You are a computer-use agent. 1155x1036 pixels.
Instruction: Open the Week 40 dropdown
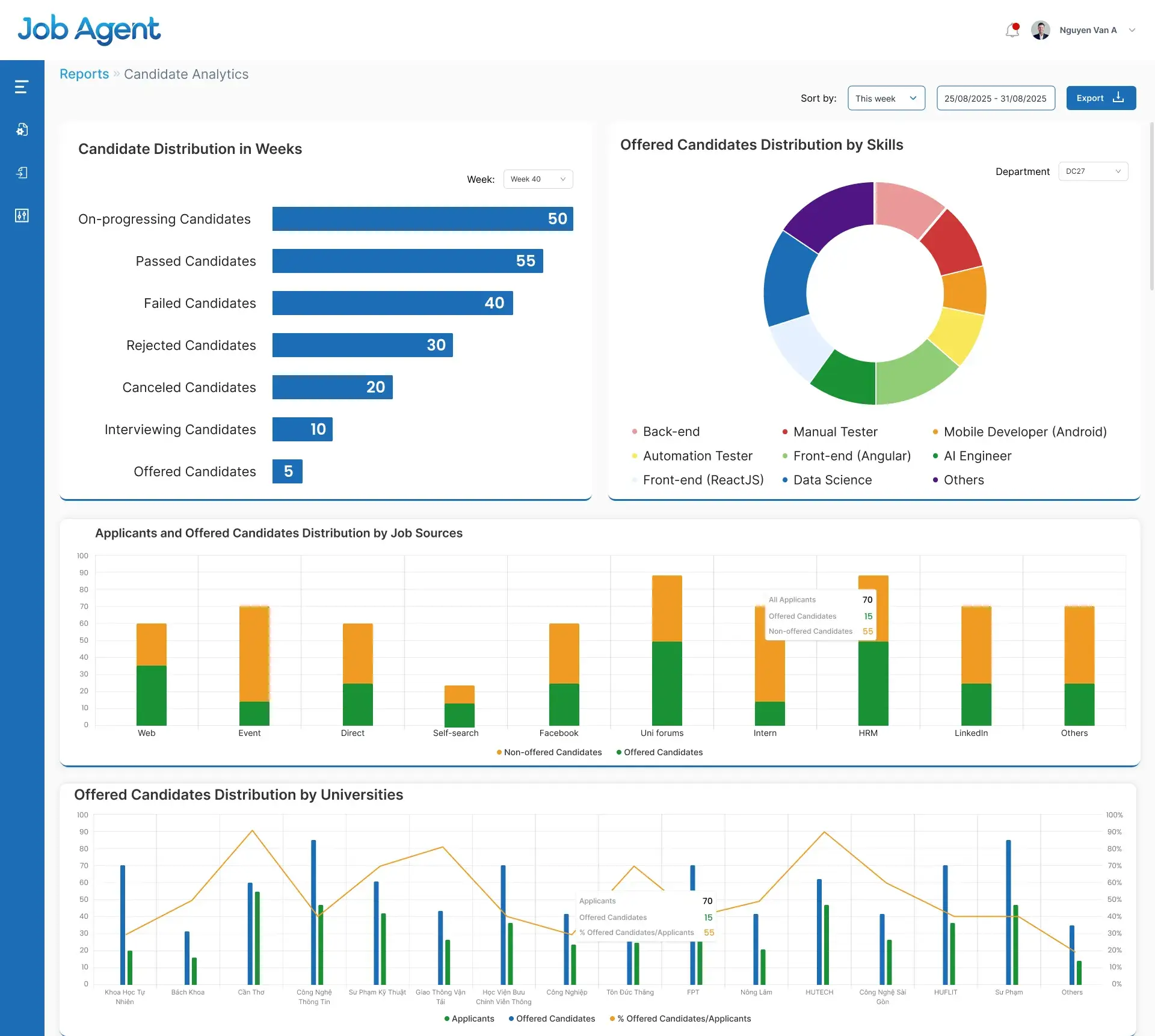538,179
